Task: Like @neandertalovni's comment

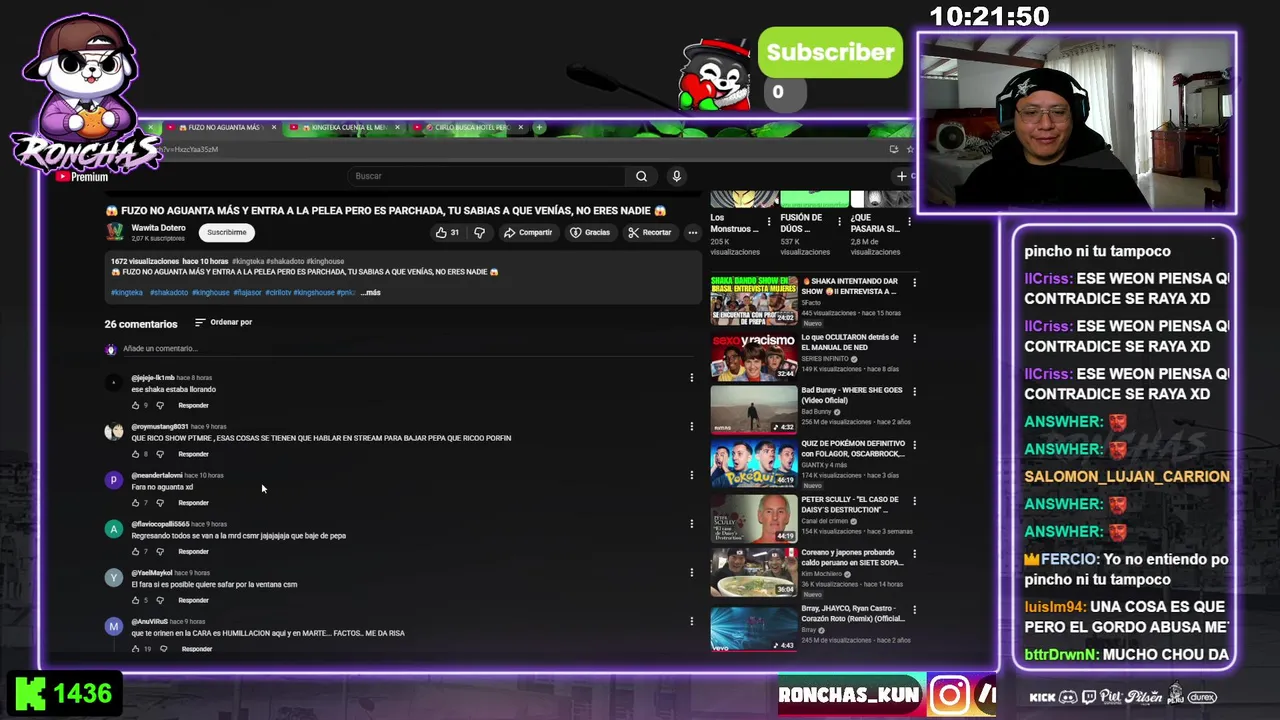Action: pos(135,502)
